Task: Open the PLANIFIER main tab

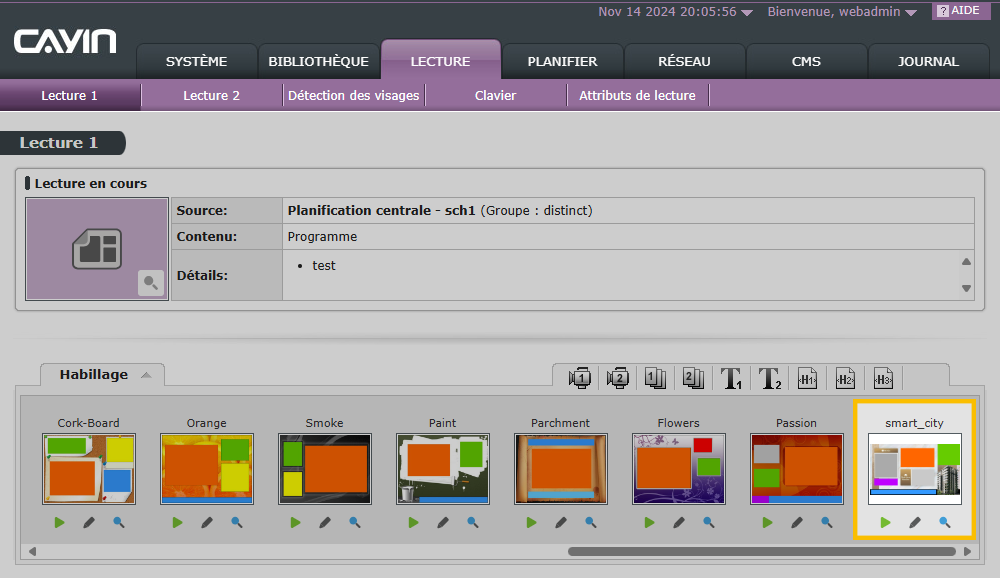Action: click(562, 61)
